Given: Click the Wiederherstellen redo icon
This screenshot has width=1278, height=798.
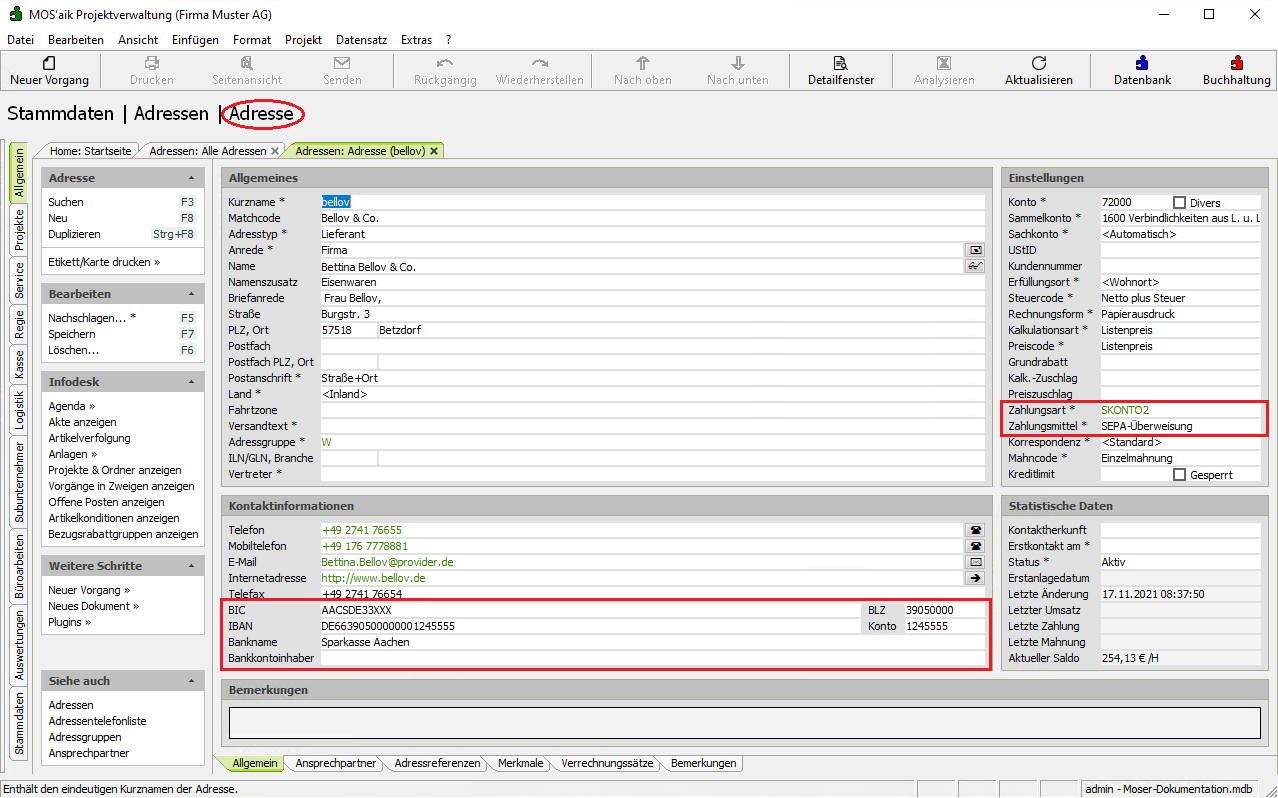Looking at the screenshot, I should tap(540, 63).
